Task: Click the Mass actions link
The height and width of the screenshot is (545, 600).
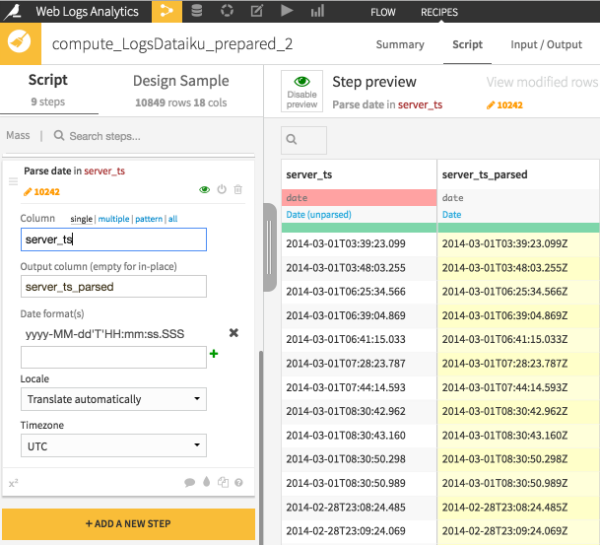Action: 18,135
